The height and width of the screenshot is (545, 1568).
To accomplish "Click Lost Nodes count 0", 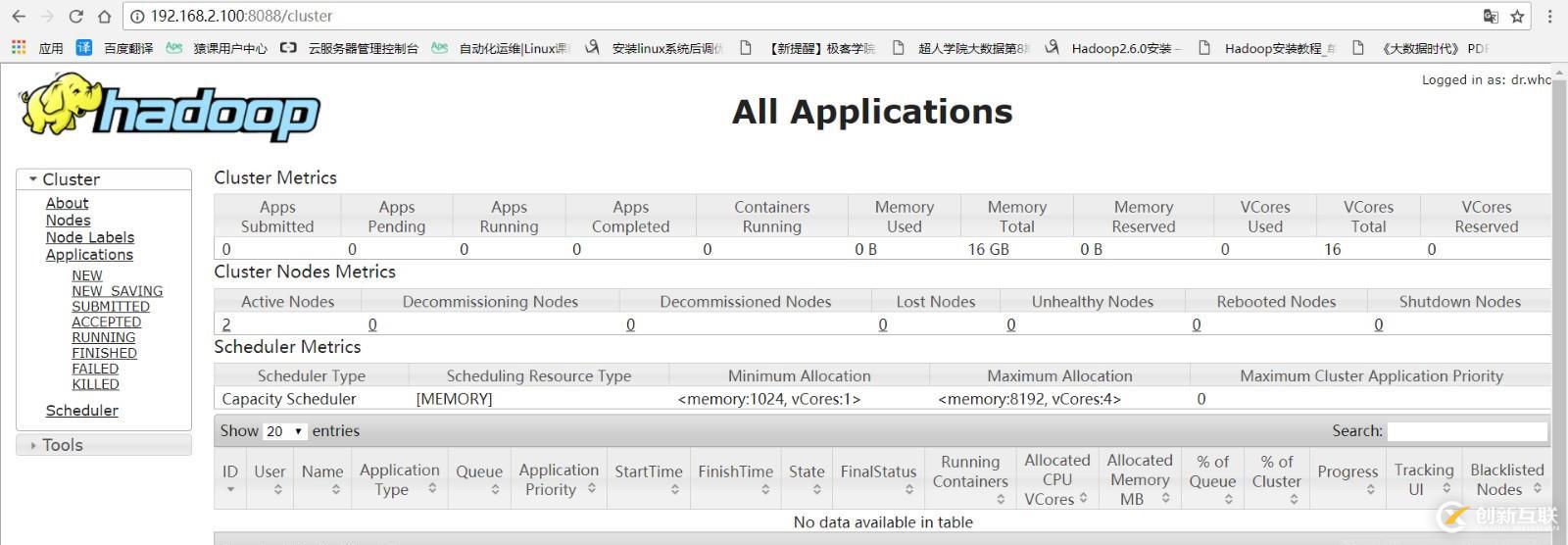I will click(883, 324).
